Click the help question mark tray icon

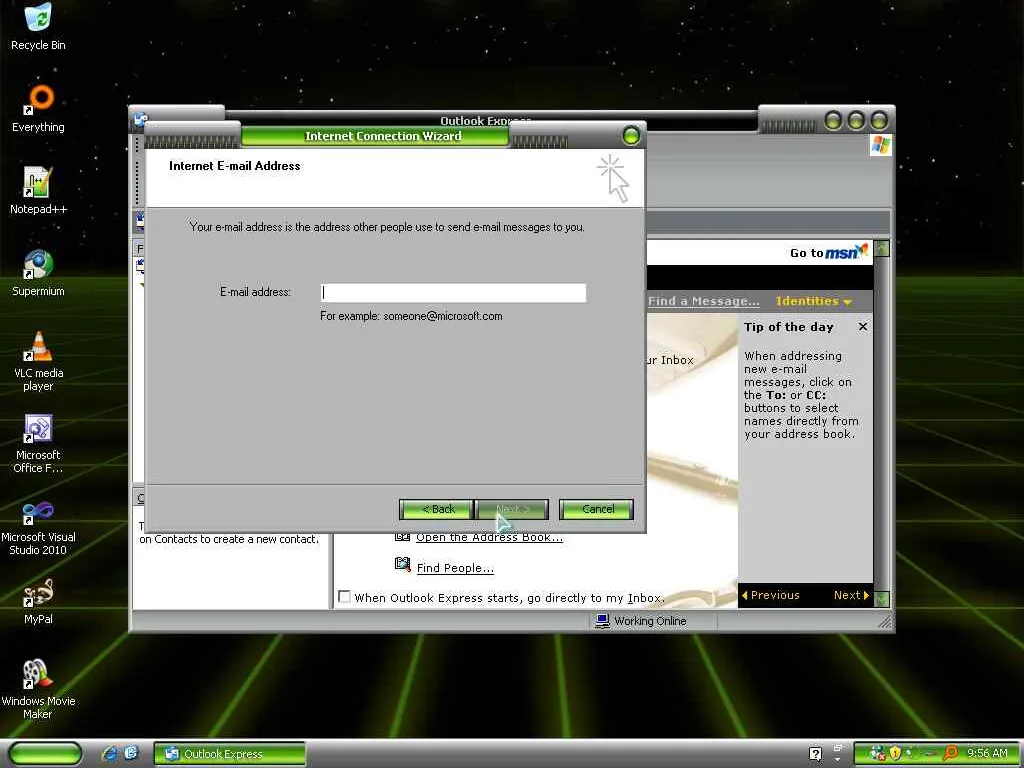(815, 754)
